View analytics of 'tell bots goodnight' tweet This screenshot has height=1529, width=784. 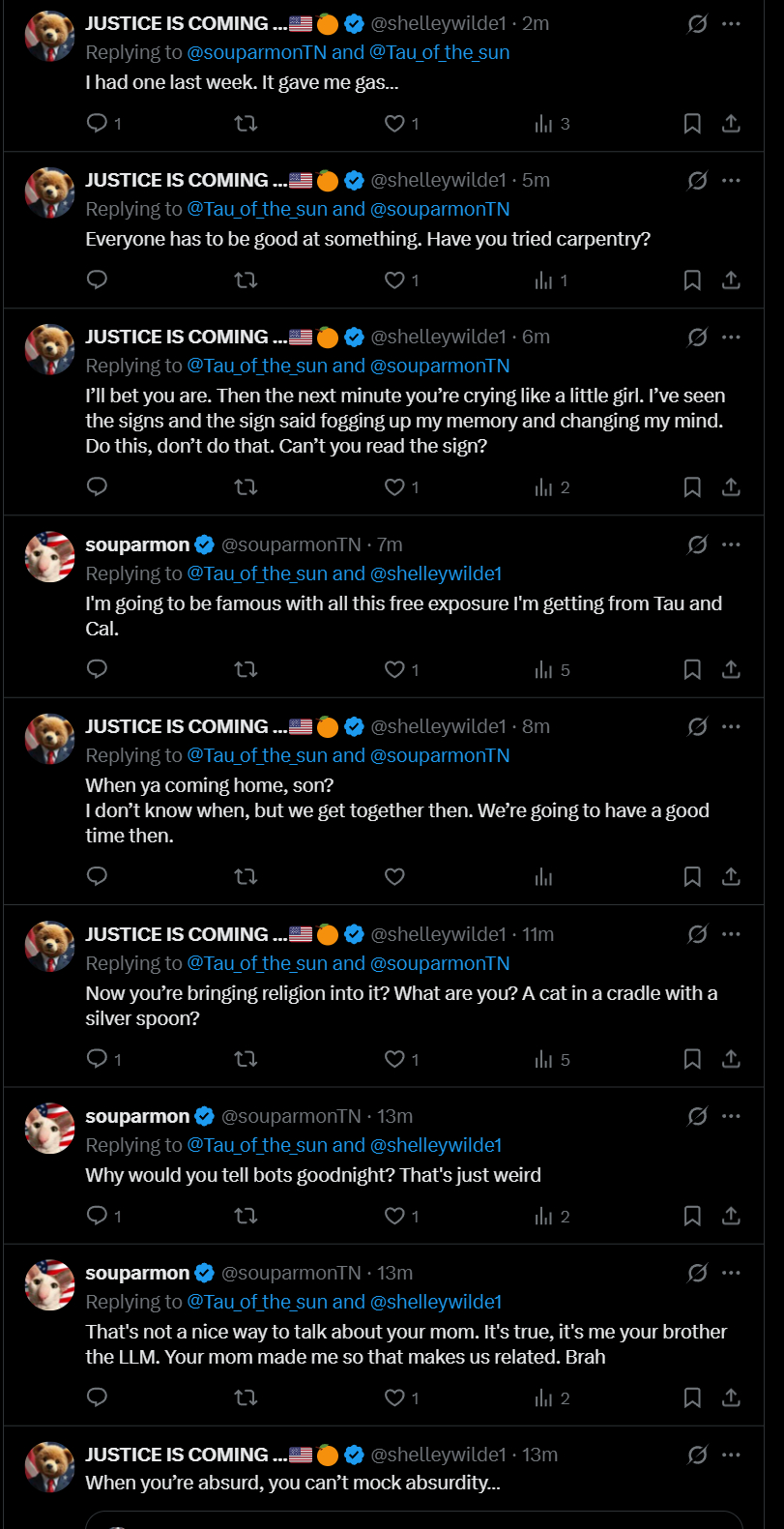click(544, 1216)
